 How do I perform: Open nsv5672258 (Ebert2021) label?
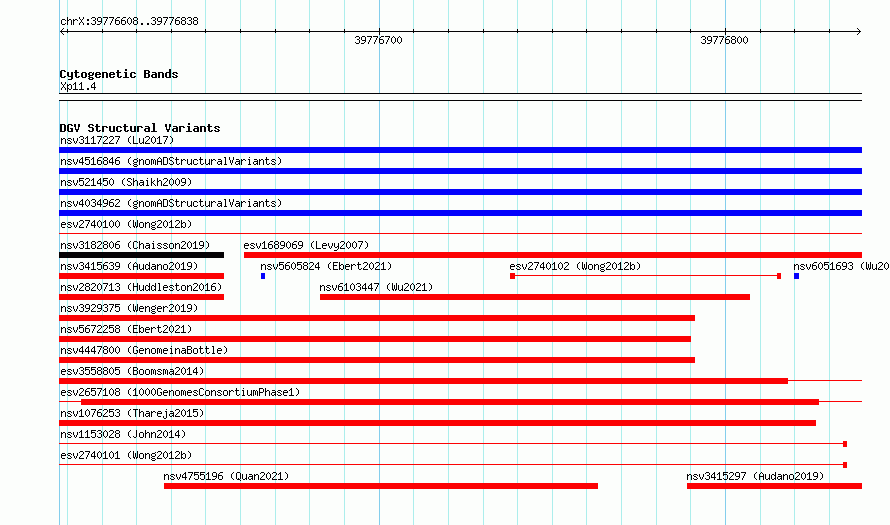point(126,329)
